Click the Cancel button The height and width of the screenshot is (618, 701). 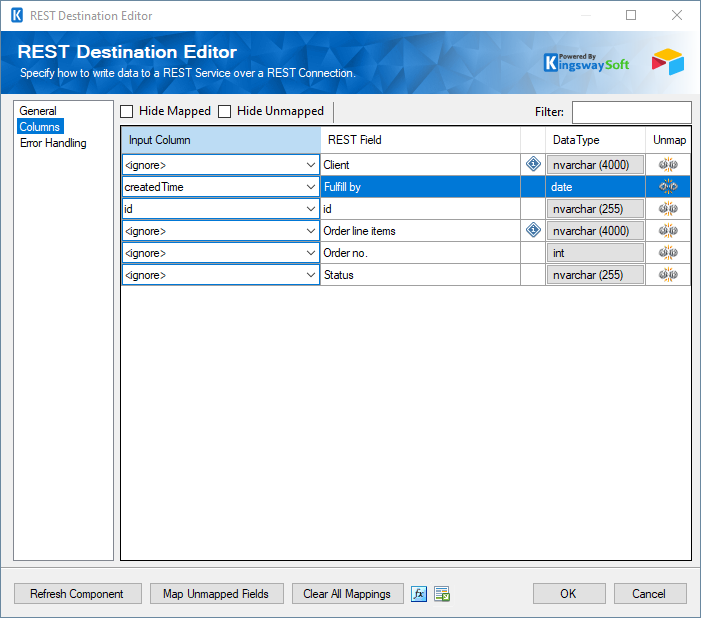[x=650, y=594]
